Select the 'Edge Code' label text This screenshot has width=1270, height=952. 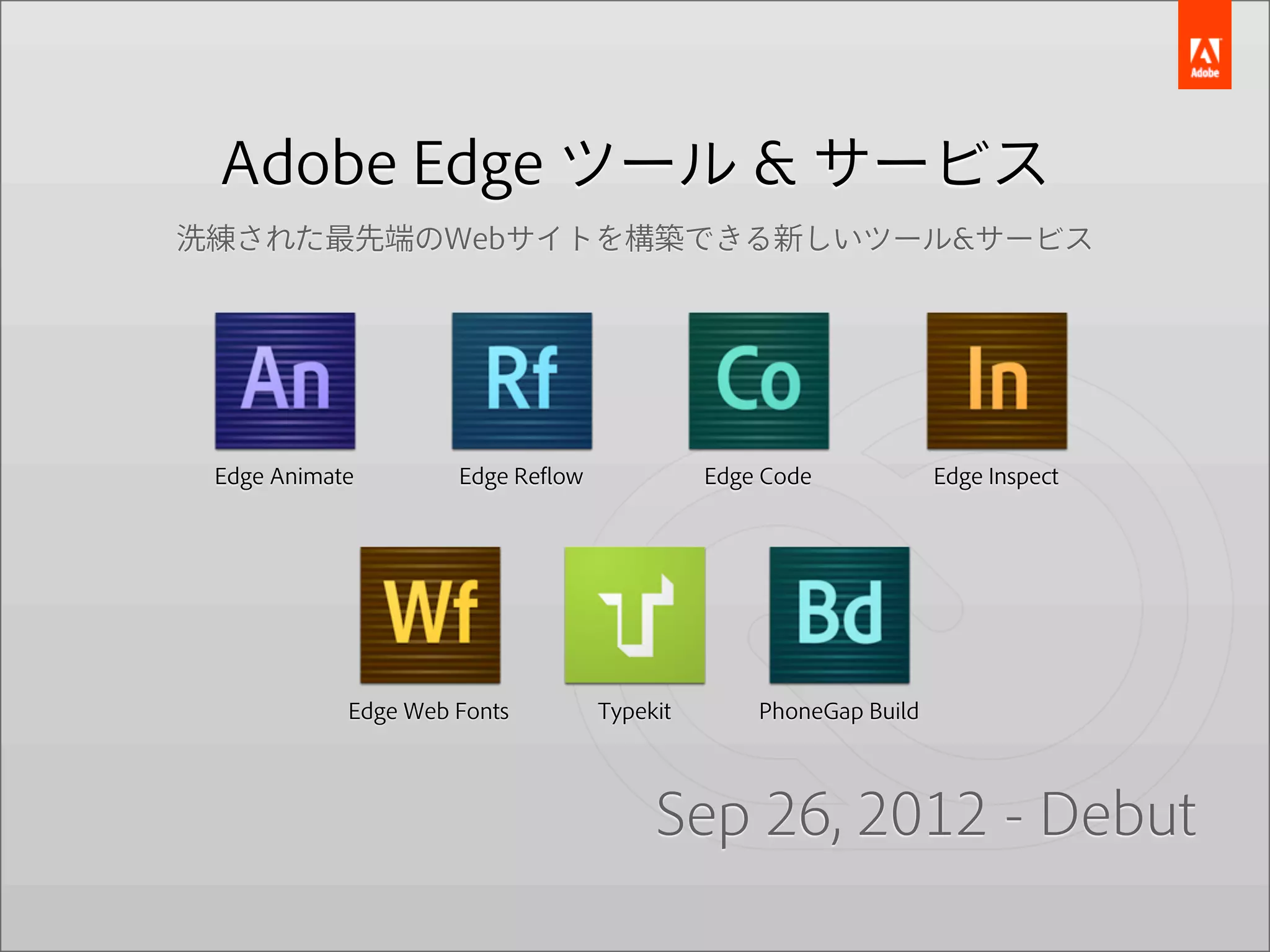tap(758, 477)
